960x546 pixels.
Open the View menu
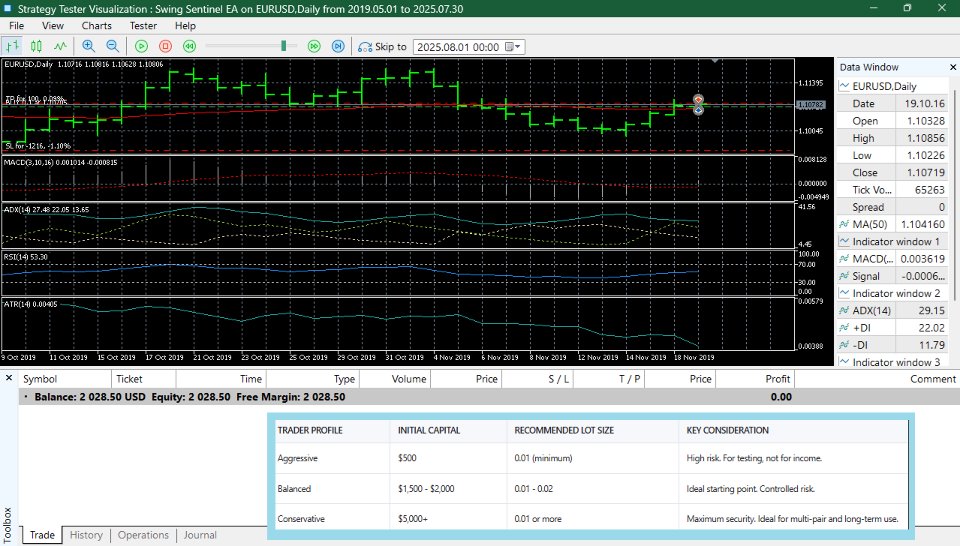pyautogui.click(x=53, y=26)
